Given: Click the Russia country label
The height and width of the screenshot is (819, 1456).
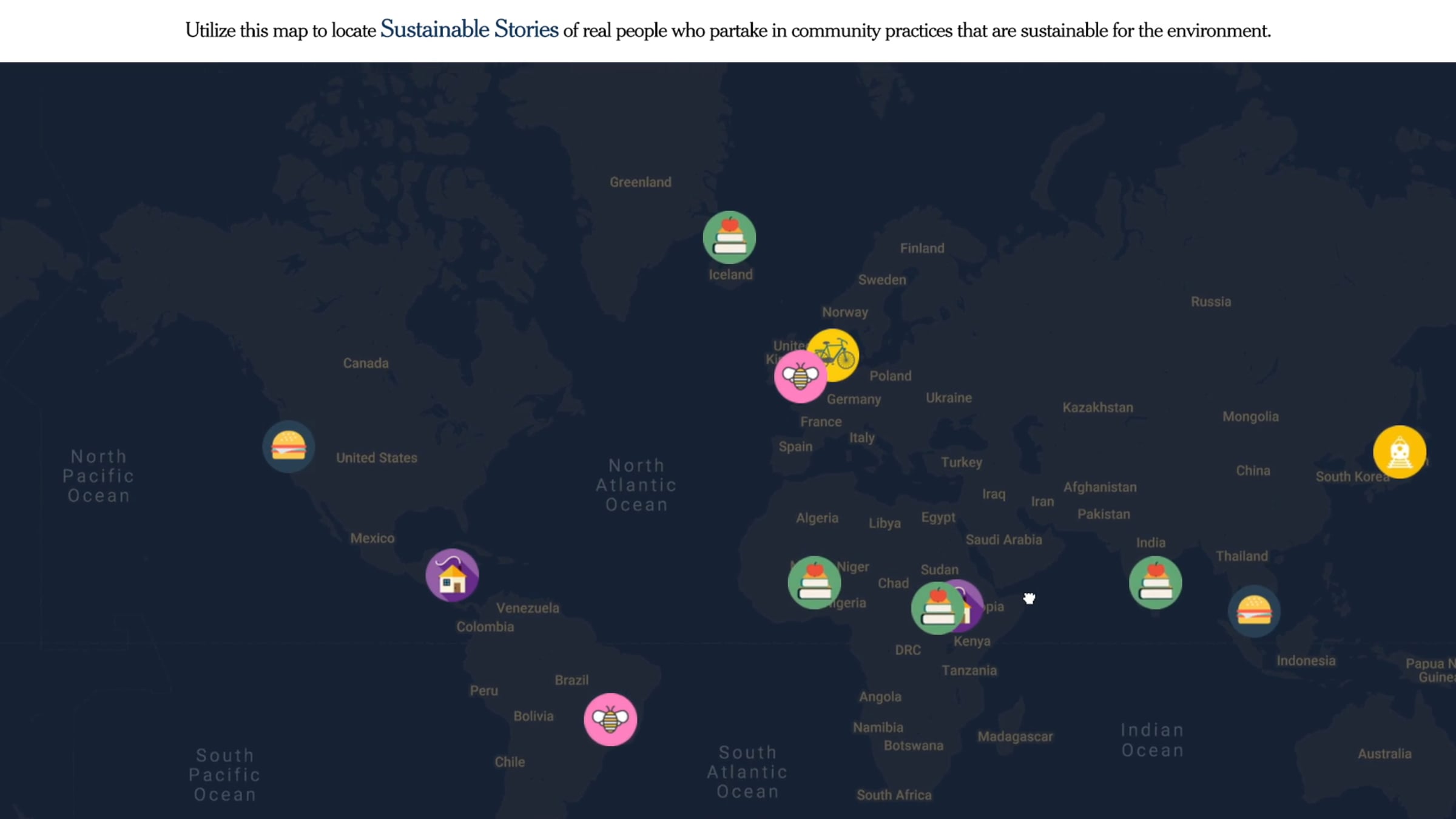Looking at the screenshot, I should [1211, 302].
